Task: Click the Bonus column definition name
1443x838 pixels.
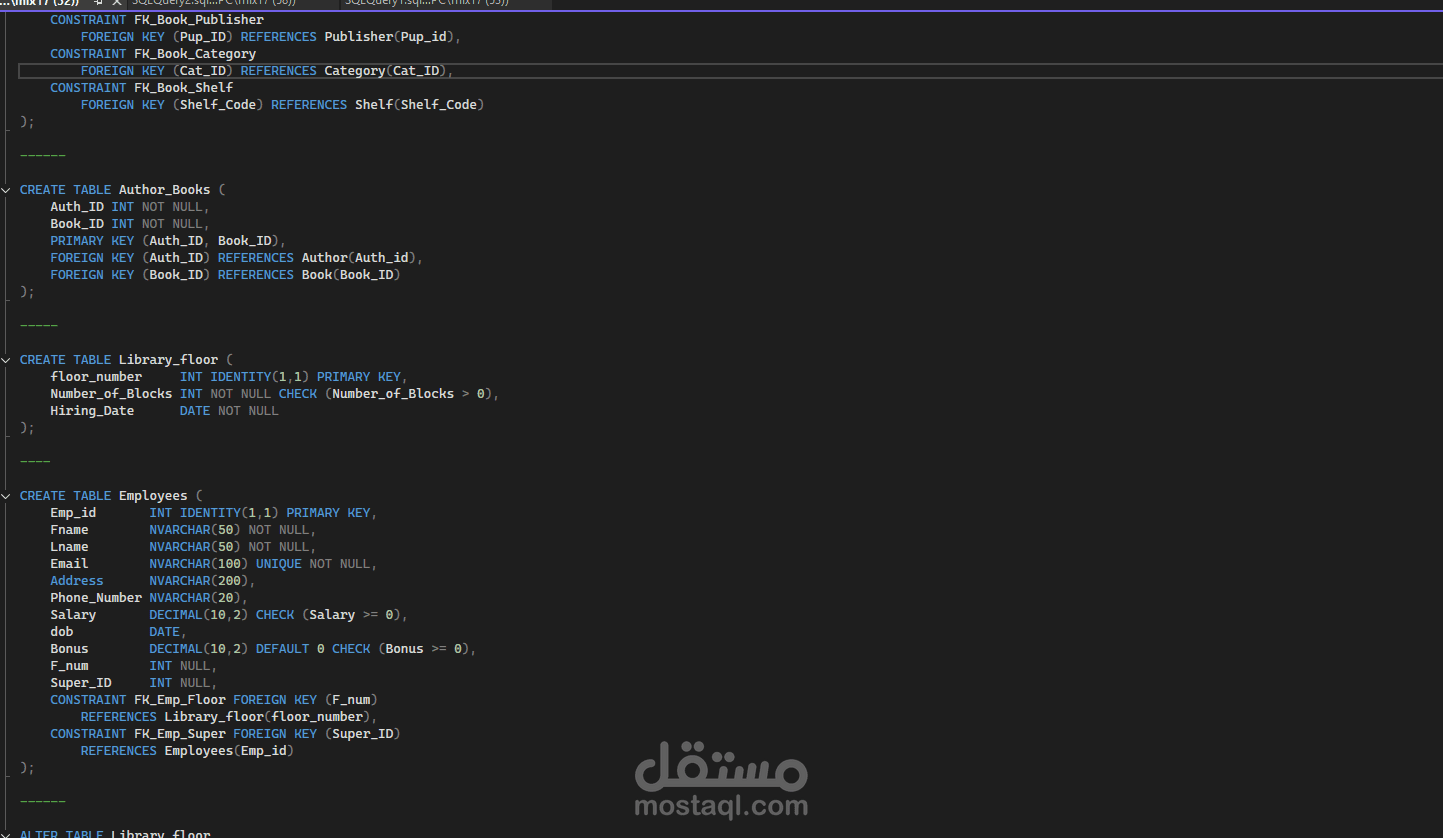Action: click(69, 649)
